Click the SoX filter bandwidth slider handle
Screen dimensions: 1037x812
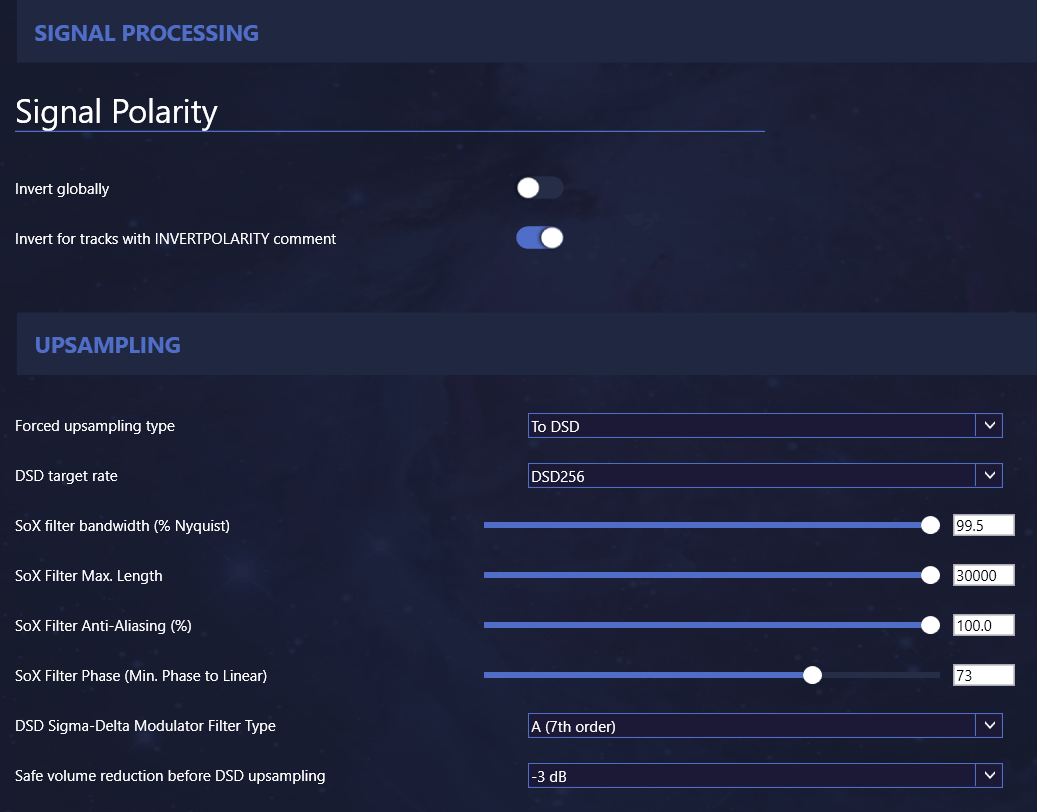[x=930, y=526]
